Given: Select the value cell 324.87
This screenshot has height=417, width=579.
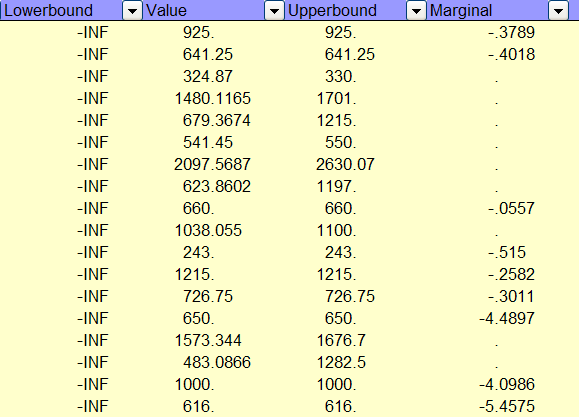Looking at the screenshot, I should (208, 76).
